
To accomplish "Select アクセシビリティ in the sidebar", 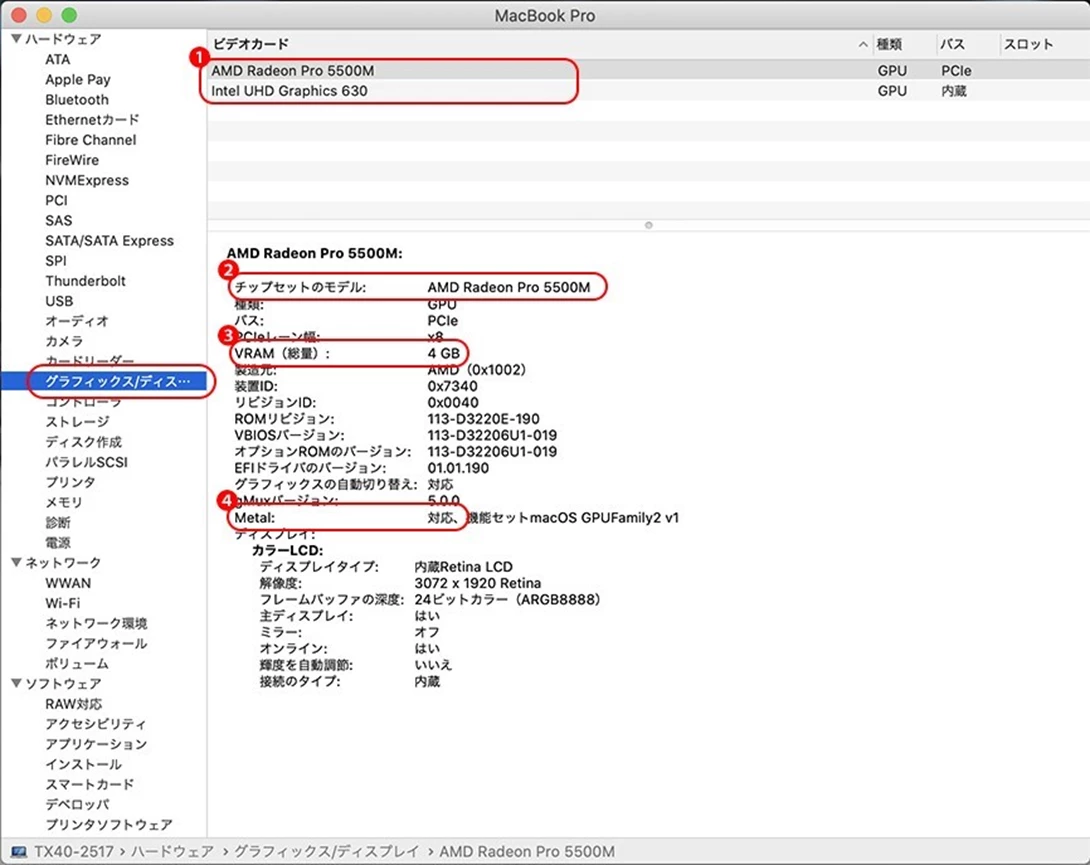I will pos(97,724).
